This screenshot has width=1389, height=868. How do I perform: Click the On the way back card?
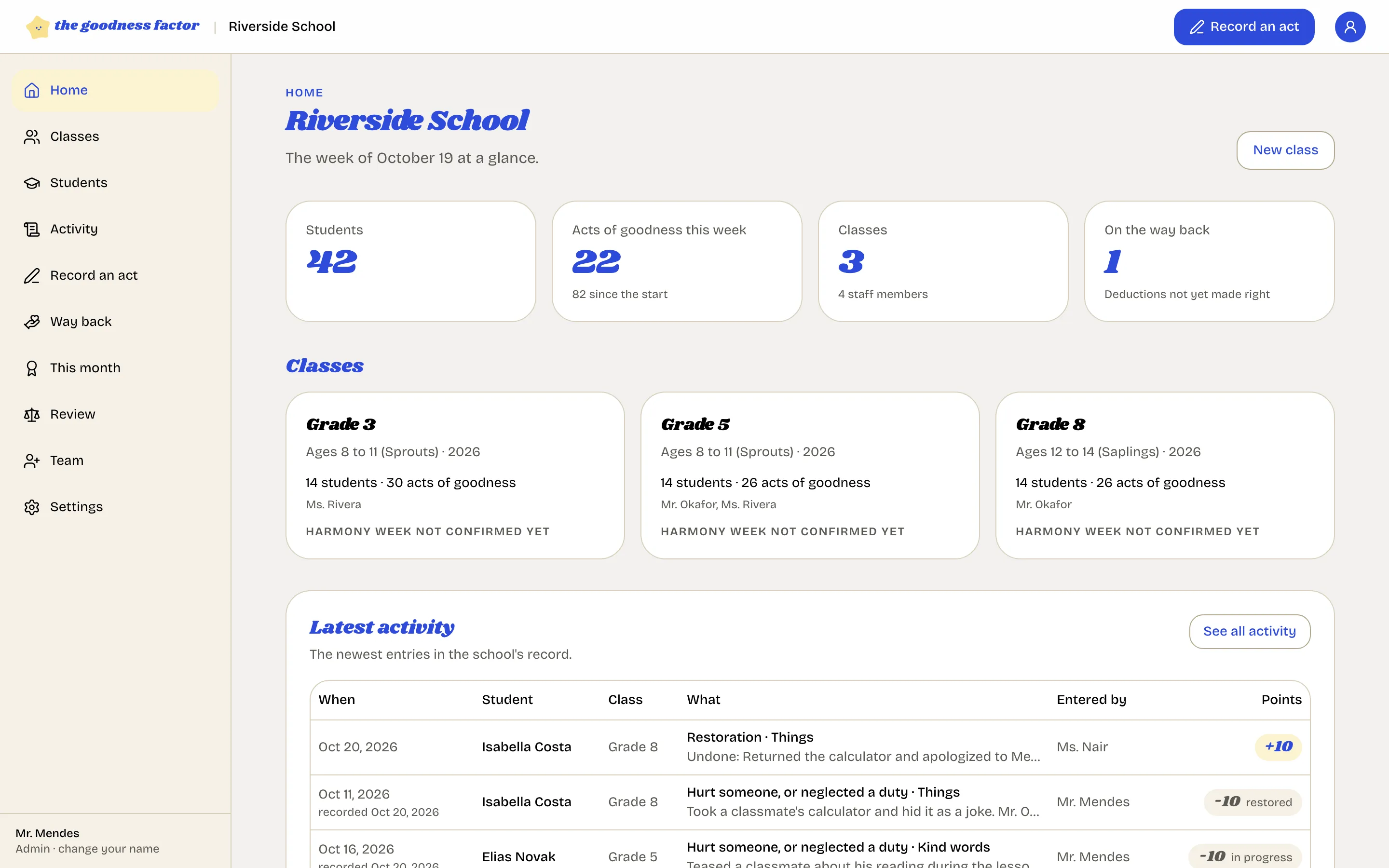[1210, 261]
